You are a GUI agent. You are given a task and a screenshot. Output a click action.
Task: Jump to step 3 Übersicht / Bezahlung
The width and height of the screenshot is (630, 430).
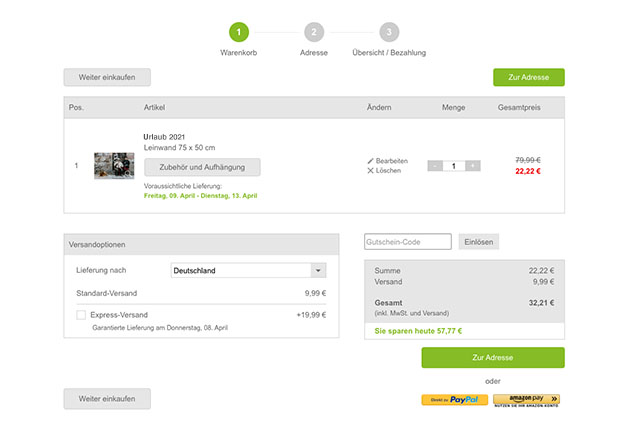coord(388,33)
